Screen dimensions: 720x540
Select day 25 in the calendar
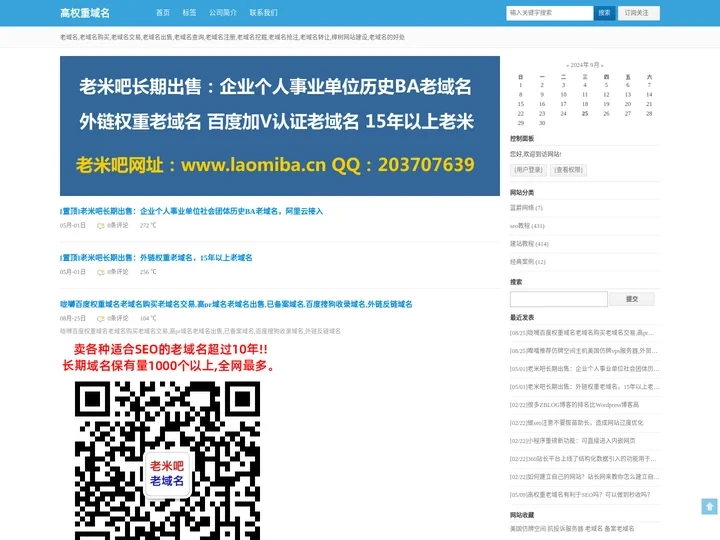click(585, 113)
